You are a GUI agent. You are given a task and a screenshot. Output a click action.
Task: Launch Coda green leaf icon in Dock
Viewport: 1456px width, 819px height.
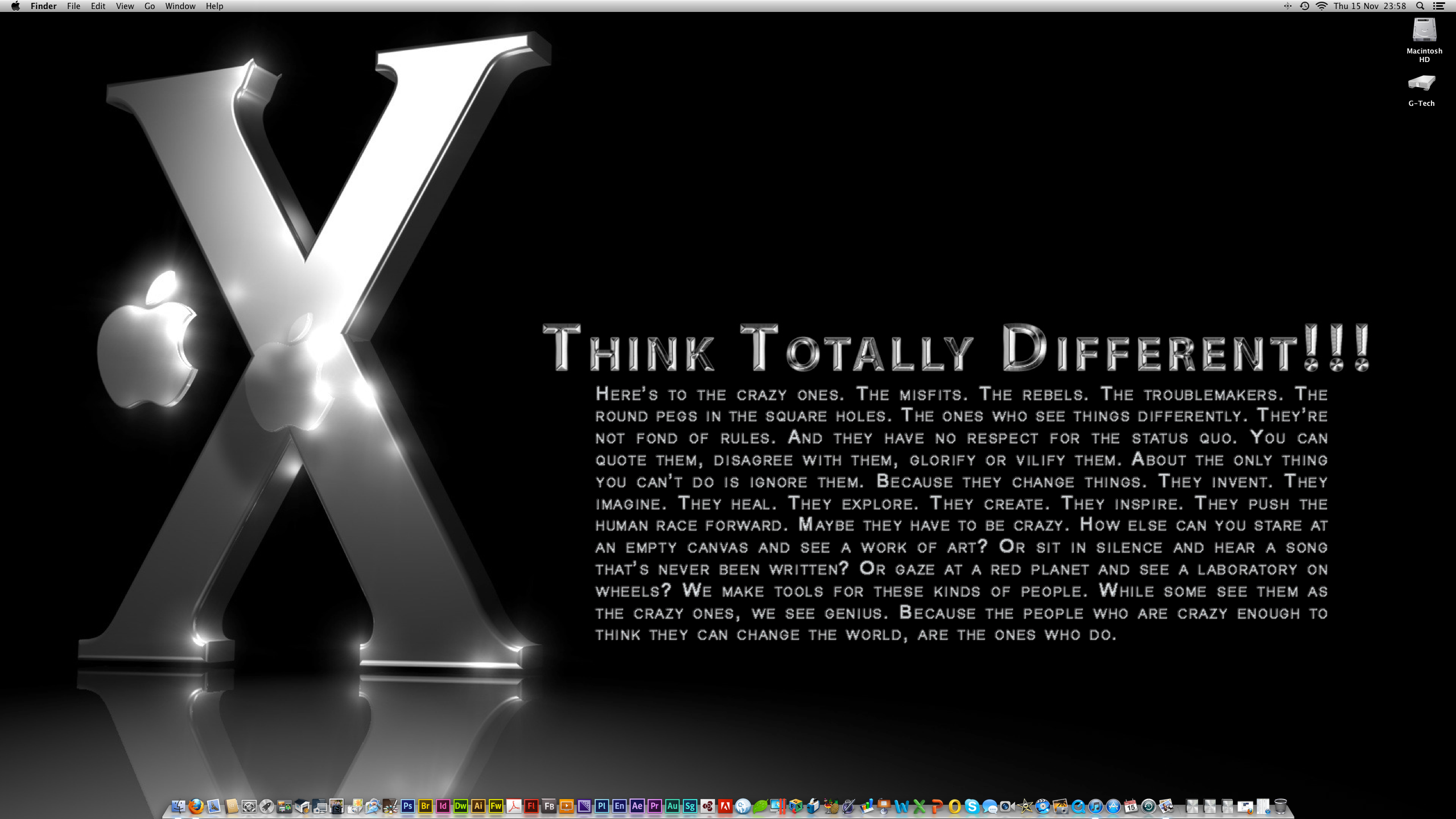(x=760, y=806)
